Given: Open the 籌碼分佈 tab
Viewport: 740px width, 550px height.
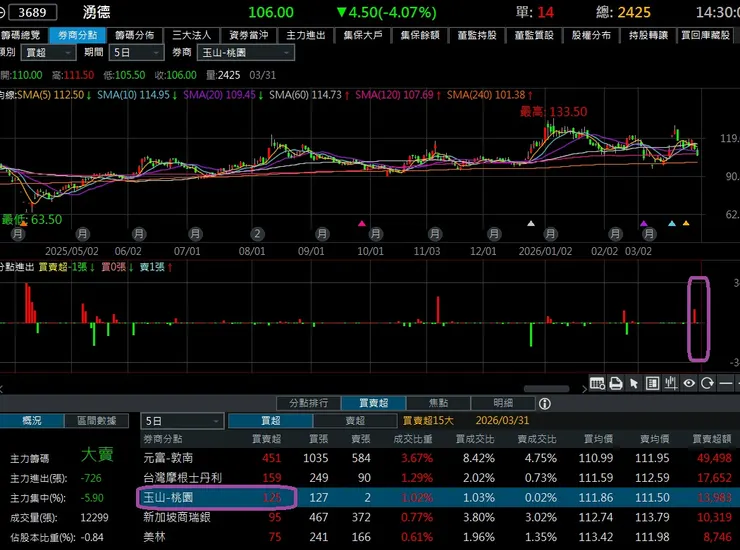Looking at the screenshot, I should [x=135, y=35].
